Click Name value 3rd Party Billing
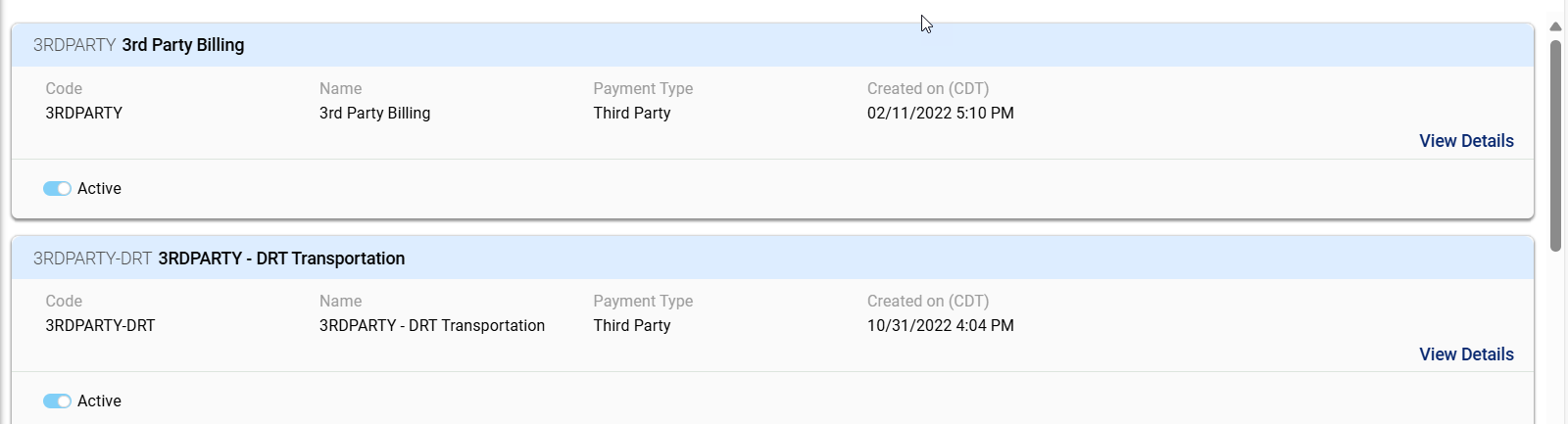 tap(374, 113)
